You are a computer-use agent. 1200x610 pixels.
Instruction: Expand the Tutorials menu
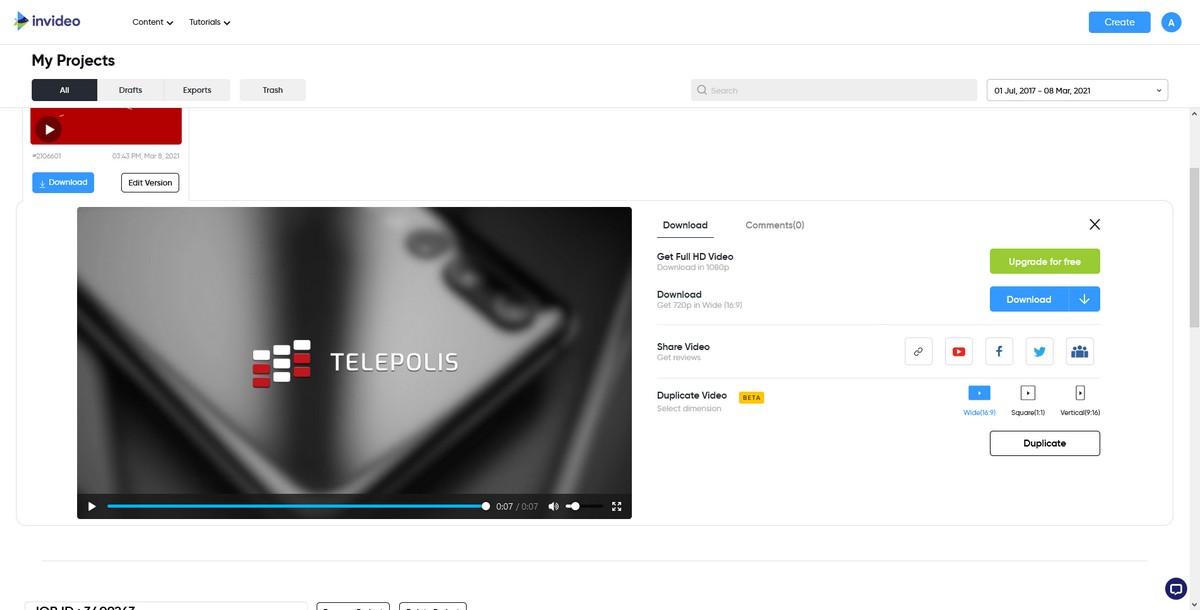[209, 22]
